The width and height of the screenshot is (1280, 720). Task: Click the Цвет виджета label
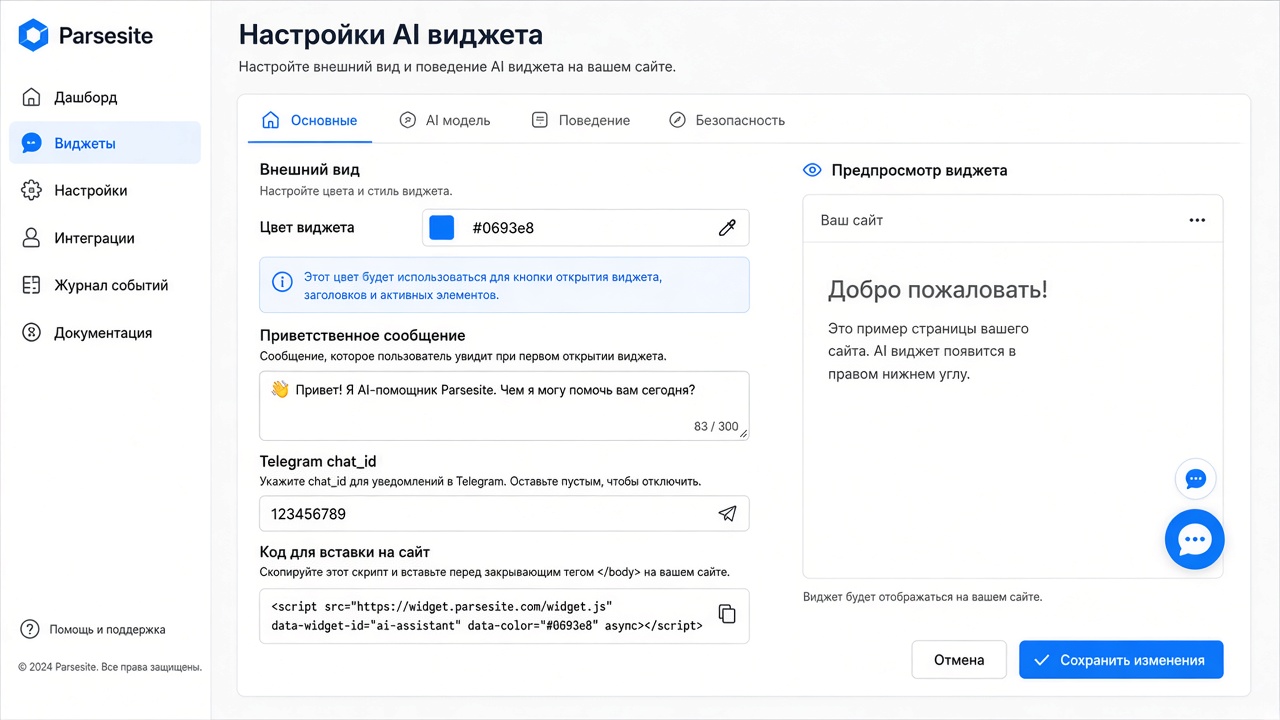pyautogui.click(x=307, y=228)
